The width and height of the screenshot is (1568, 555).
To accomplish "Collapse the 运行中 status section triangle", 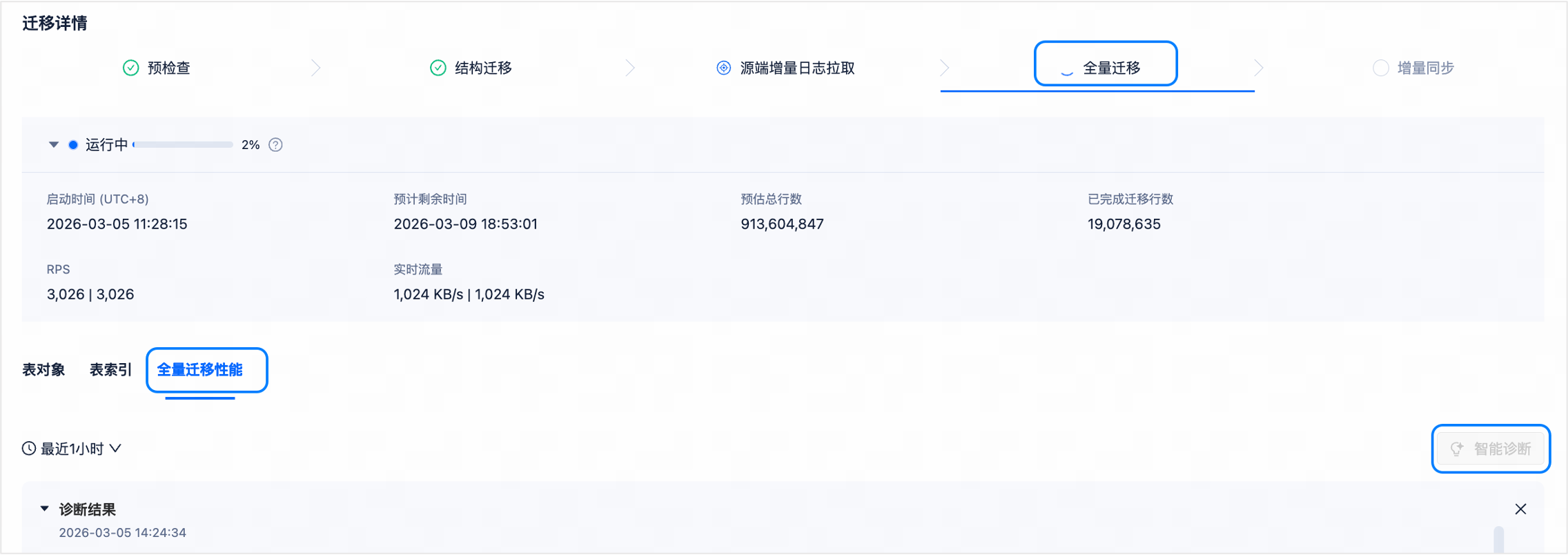I will (53, 145).
